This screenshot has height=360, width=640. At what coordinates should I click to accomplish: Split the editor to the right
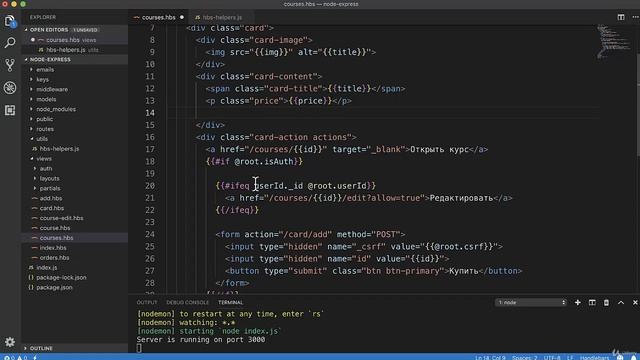(621, 17)
